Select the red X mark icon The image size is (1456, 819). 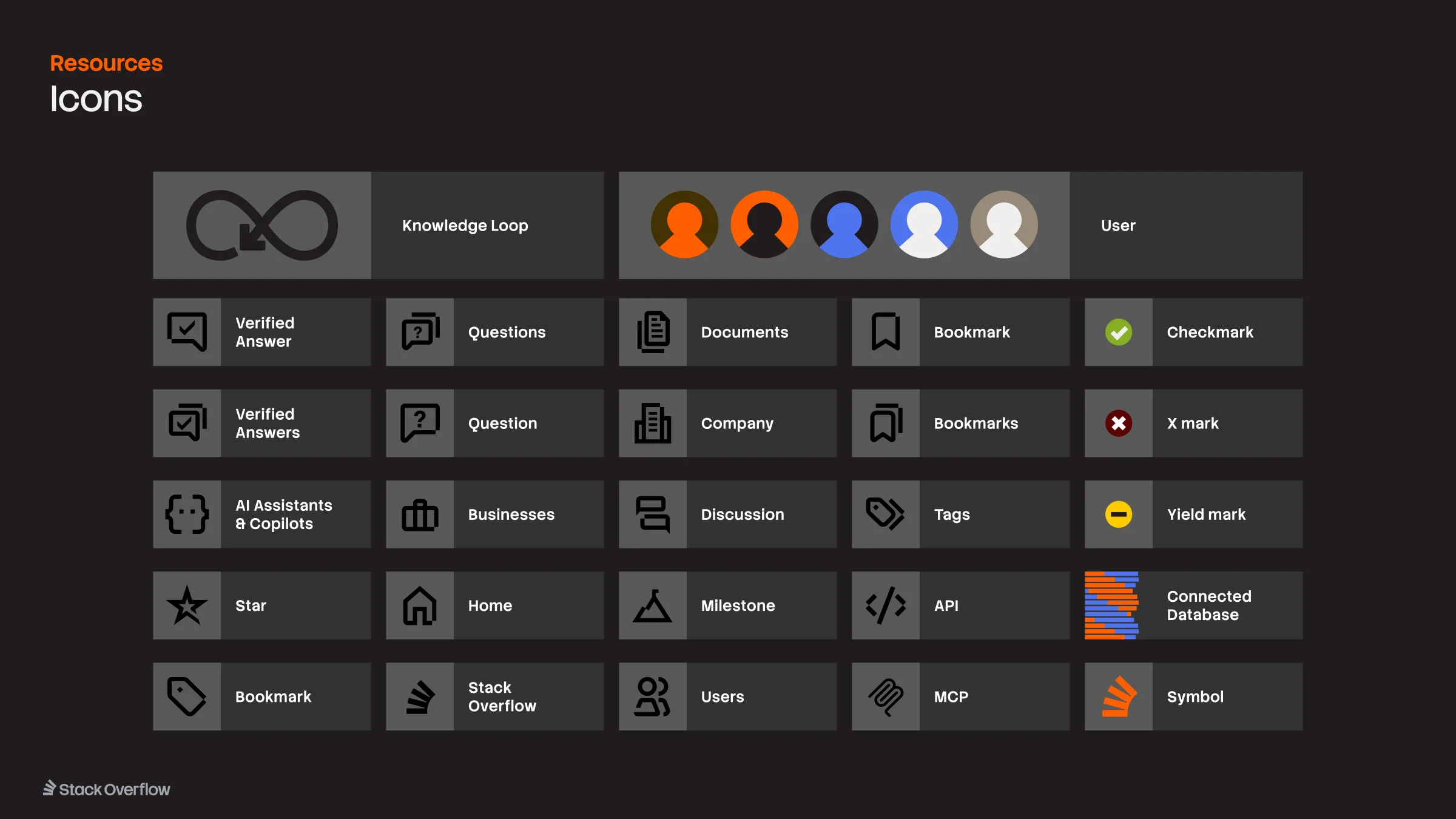click(x=1119, y=423)
